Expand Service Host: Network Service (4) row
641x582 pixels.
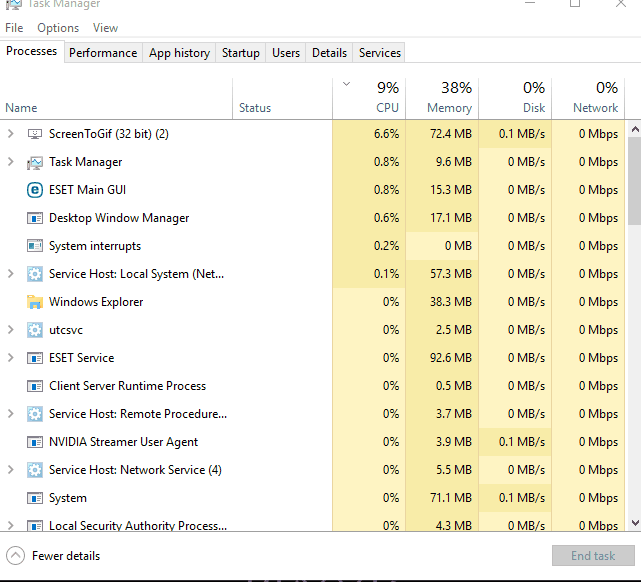point(11,470)
